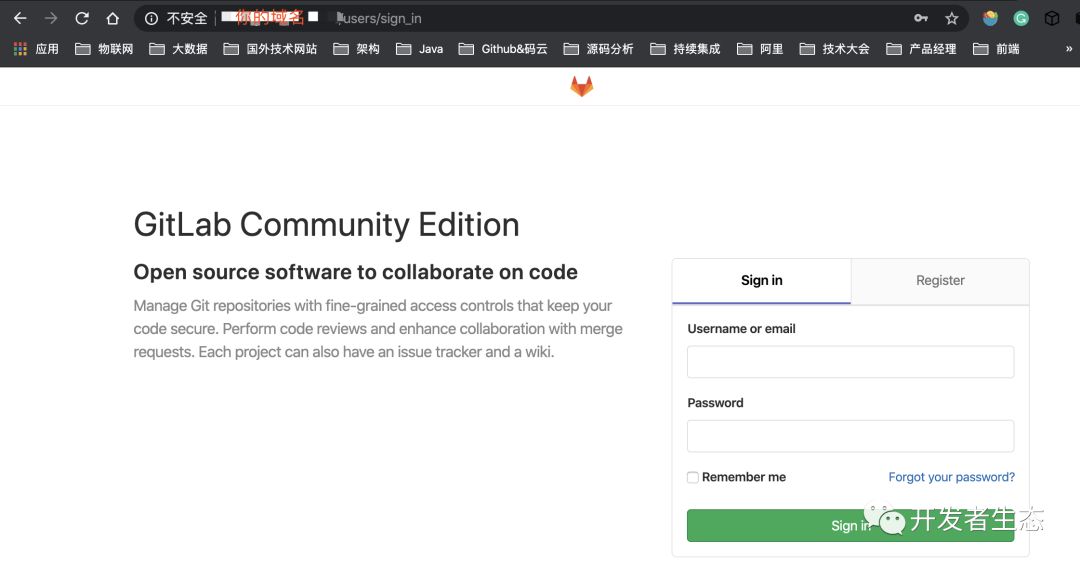Focus the Username or email field
The height and width of the screenshot is (567, 1080).
click(850, 362)
